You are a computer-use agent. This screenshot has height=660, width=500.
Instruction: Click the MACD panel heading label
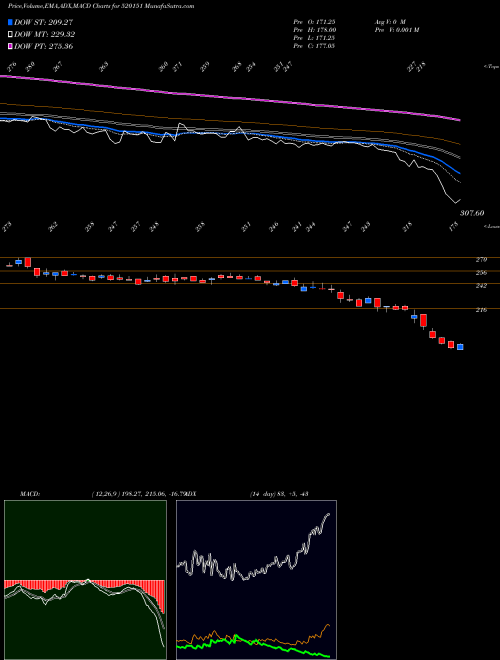click(x=29, y=494)
